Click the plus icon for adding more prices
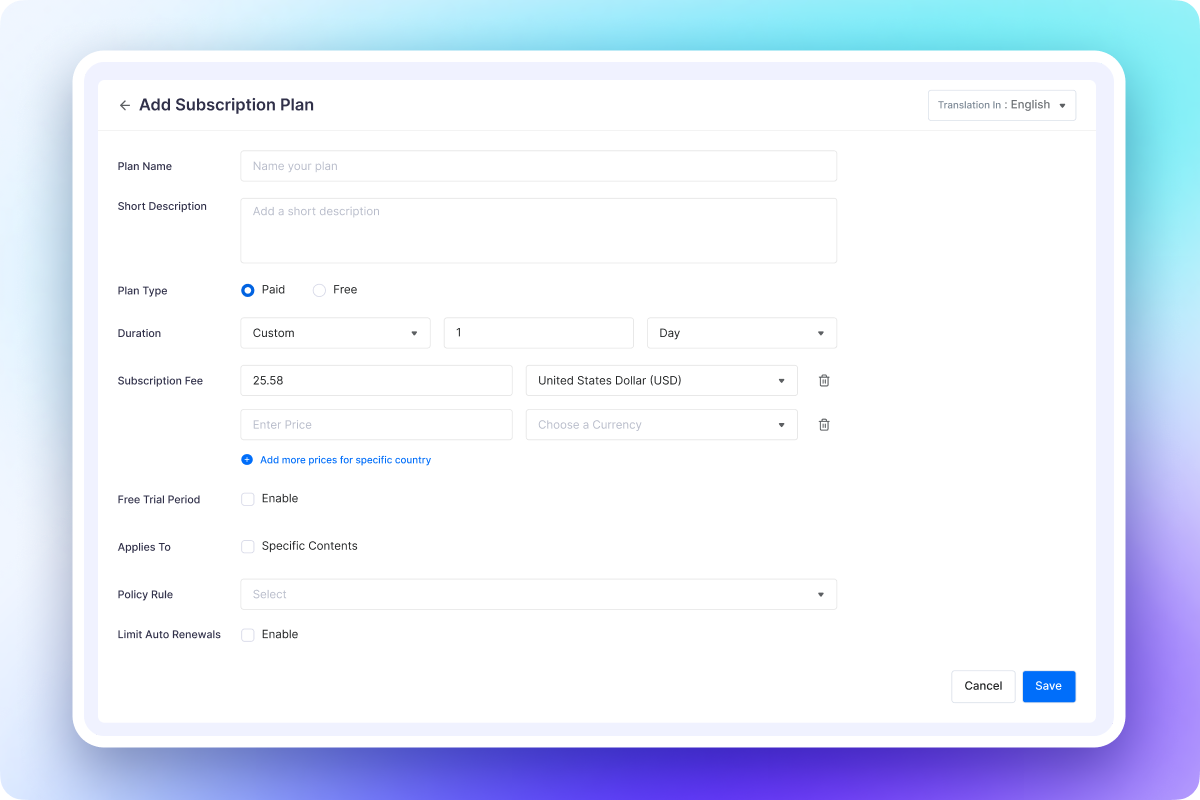1200x800 pixels. tap(247, 460)
